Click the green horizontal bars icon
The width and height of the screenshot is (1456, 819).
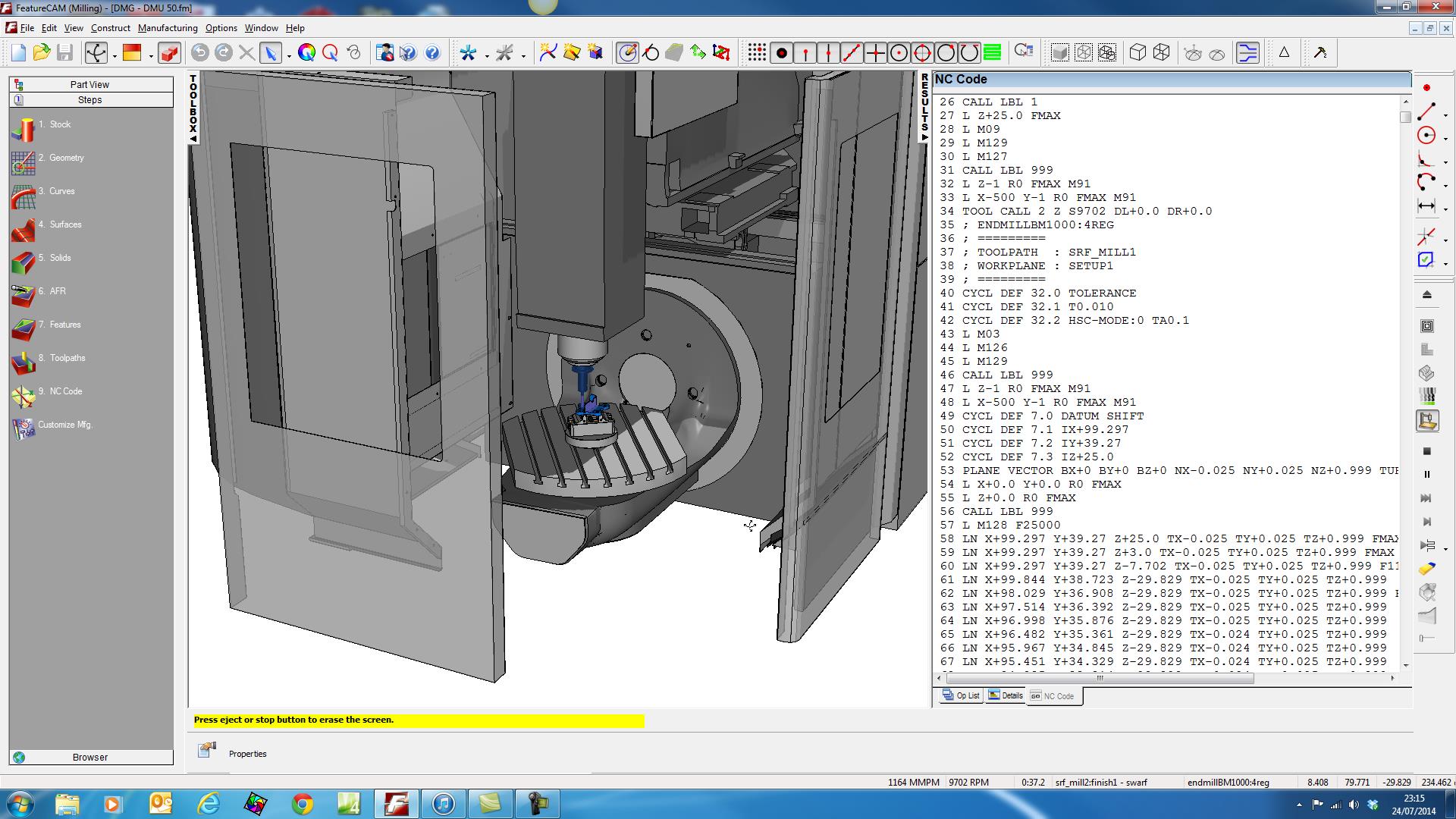coord(992,52)
